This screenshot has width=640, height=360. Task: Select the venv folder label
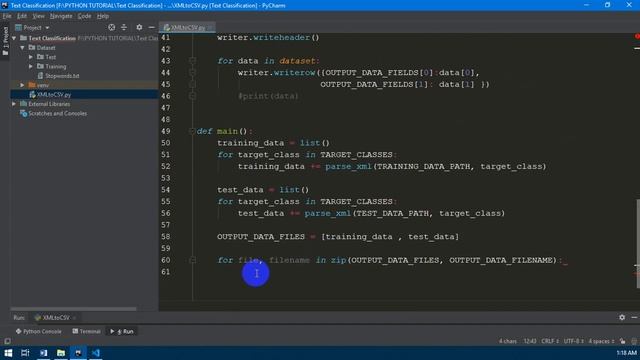point(42,85)
